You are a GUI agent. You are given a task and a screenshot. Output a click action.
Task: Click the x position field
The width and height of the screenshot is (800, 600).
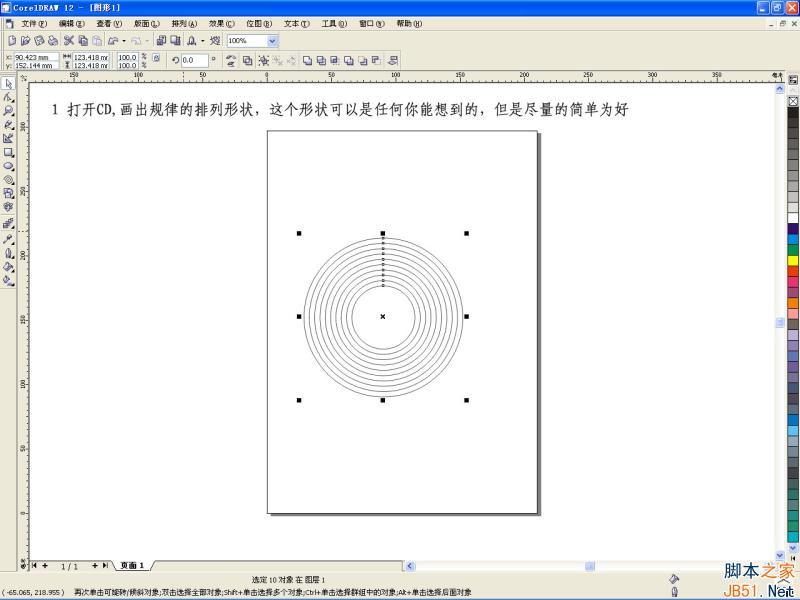36,57
